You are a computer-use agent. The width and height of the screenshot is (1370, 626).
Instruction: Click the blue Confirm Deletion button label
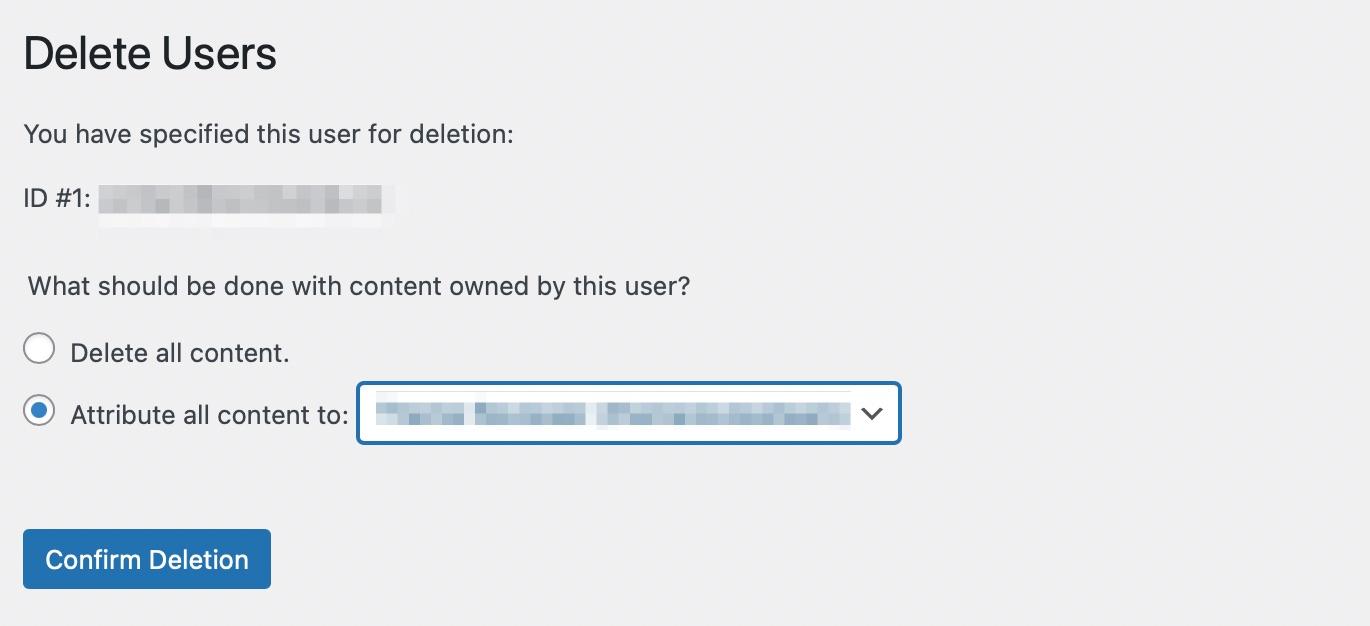pos(147,559)
